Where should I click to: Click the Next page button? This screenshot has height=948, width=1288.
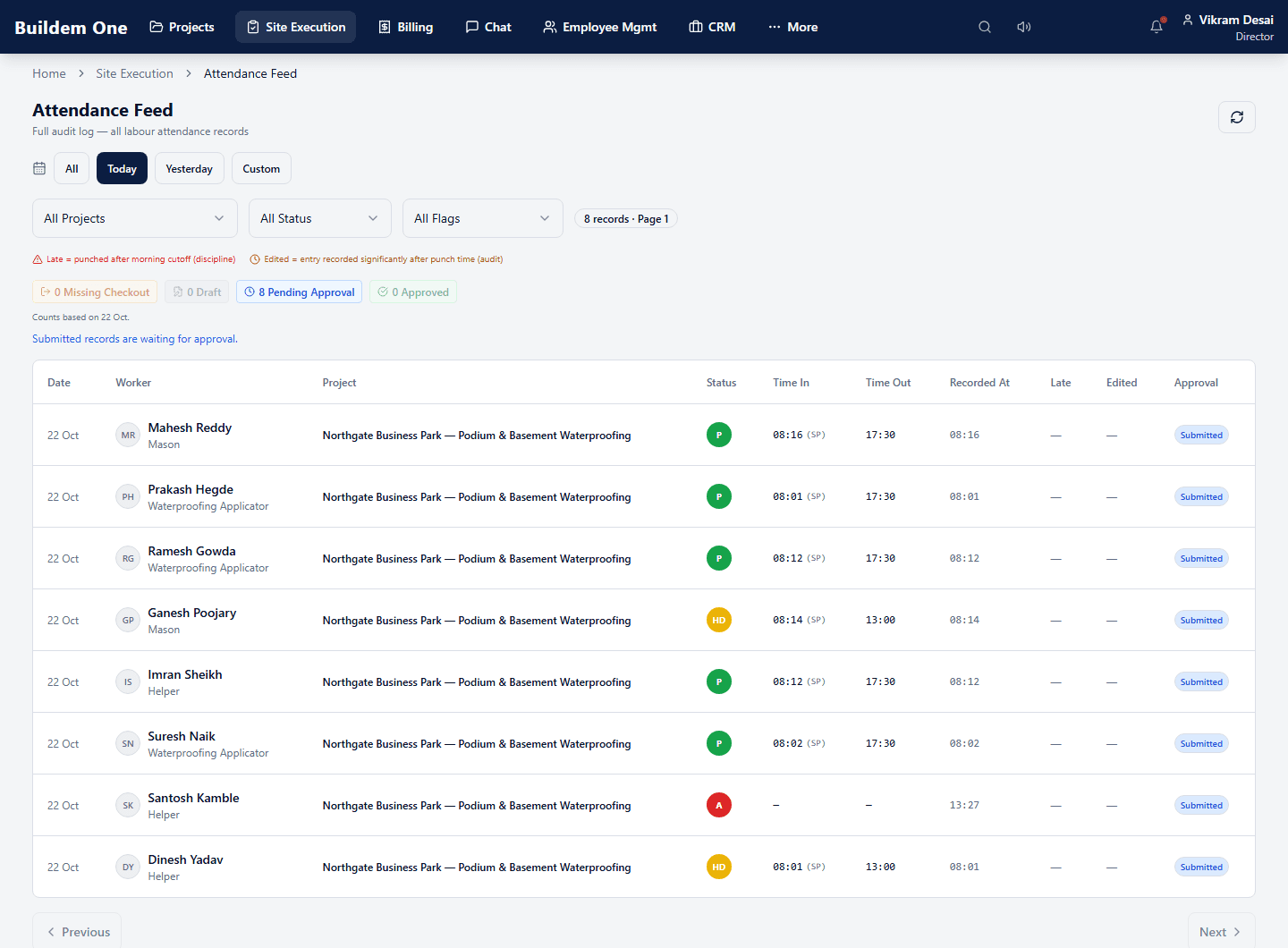(x=1221, y=931)
